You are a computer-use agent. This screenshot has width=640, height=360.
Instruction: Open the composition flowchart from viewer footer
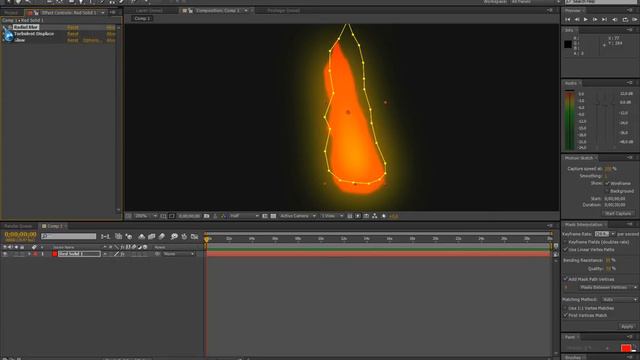tap(375, 216)
